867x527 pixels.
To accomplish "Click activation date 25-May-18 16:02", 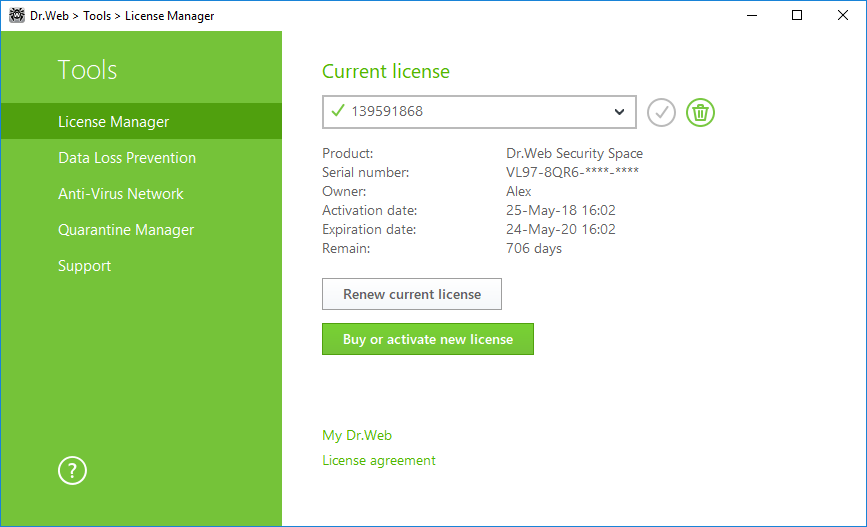I will coord(561,210).
